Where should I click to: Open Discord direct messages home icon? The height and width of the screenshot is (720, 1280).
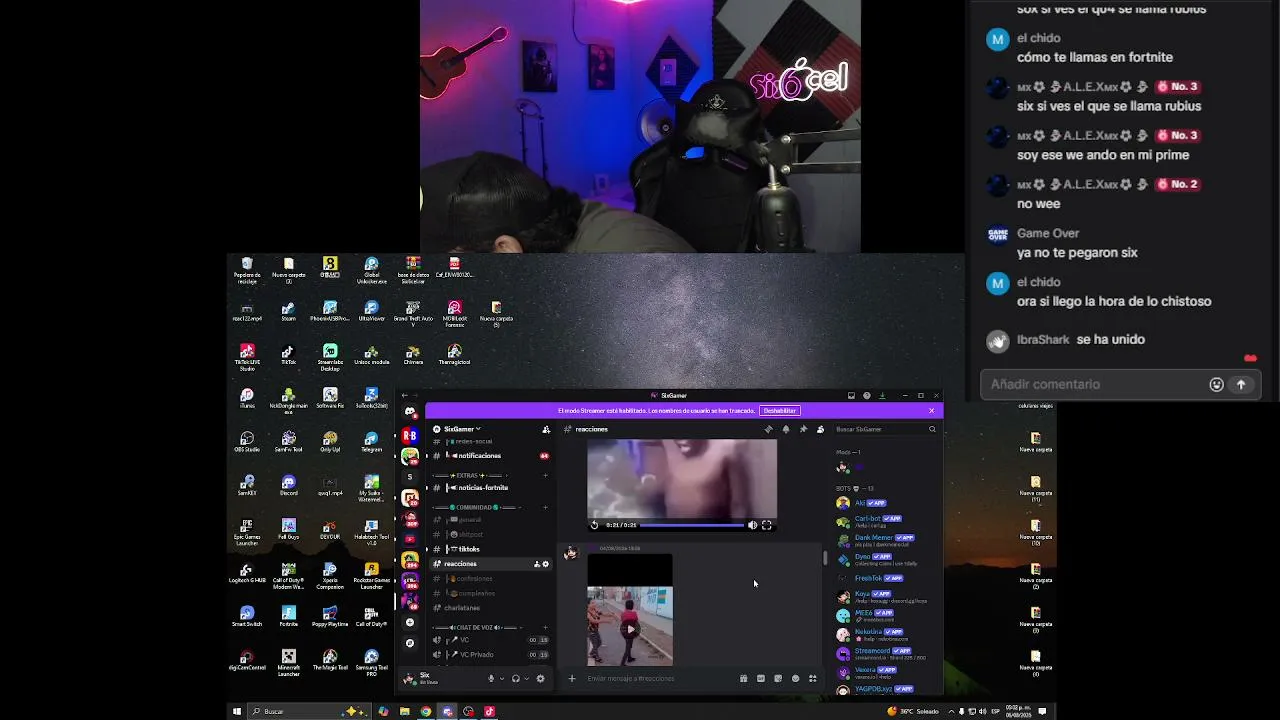click(410, 411)
